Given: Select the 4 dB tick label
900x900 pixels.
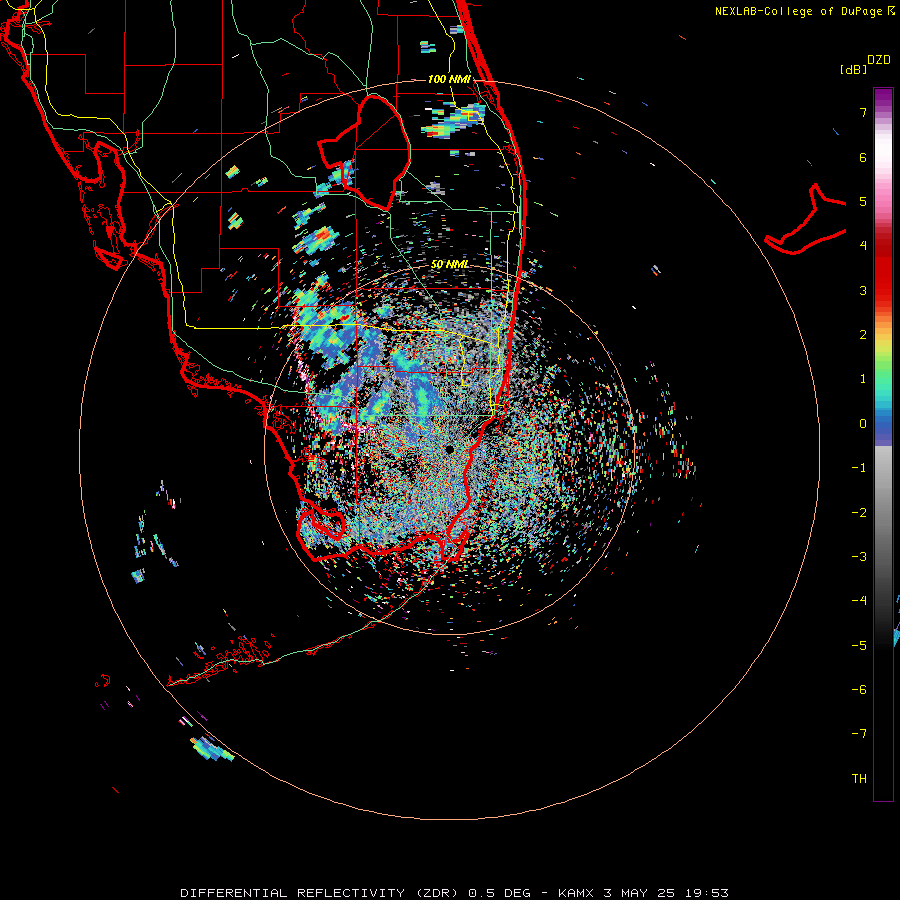Looking at the screenshot, I should tap(863, 246).
